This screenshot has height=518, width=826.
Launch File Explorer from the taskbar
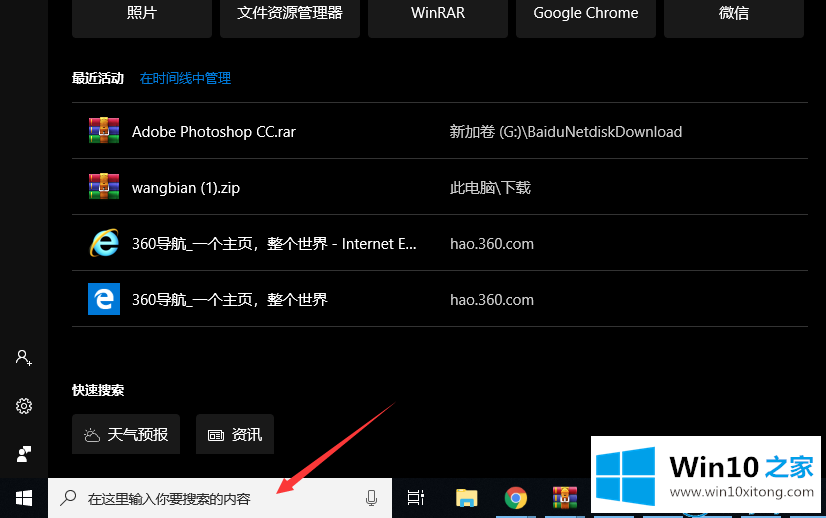tap(466, 498)
